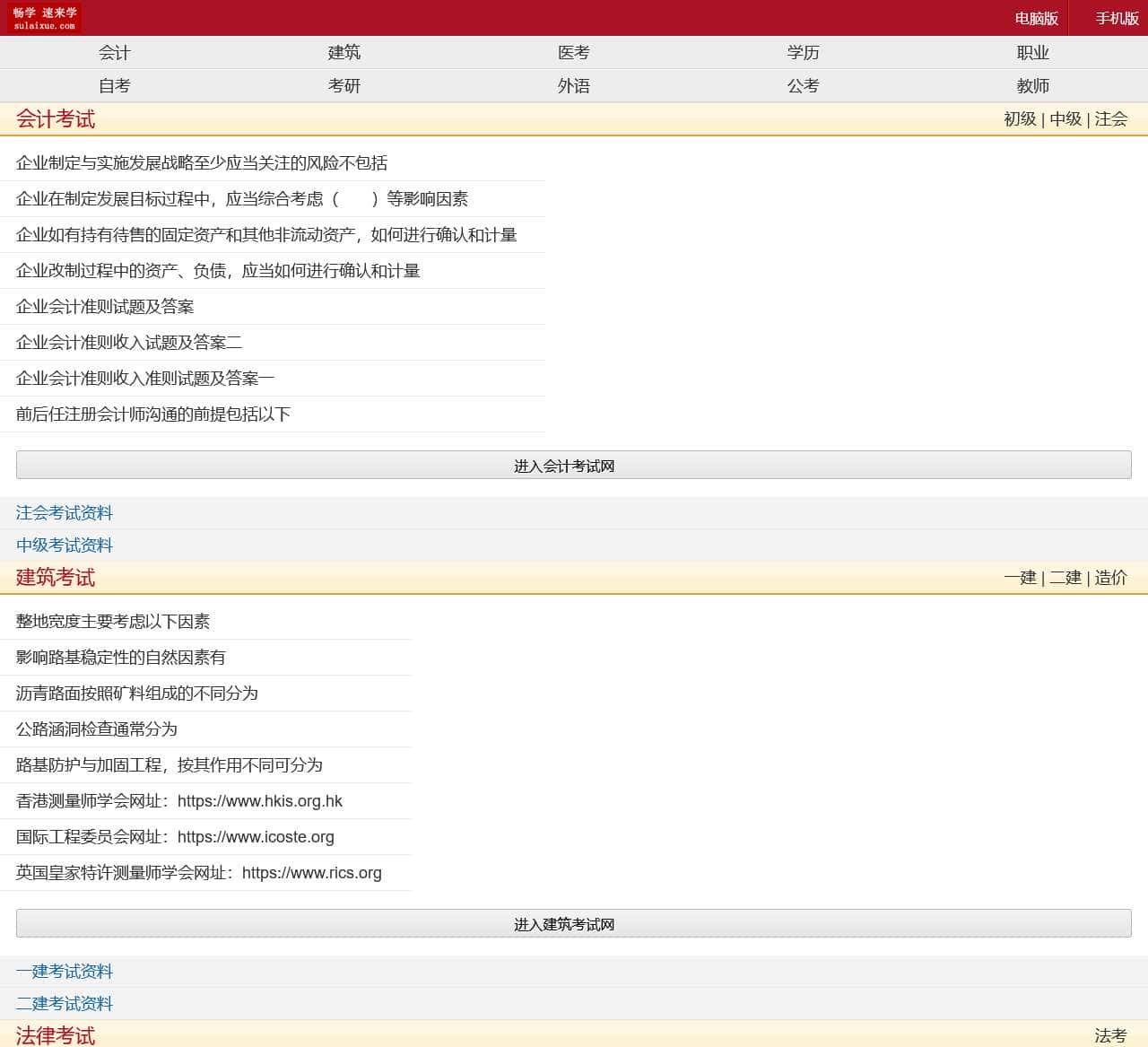Open 国际工程委员会网址 icoste.org entry

tap(175, 837)
